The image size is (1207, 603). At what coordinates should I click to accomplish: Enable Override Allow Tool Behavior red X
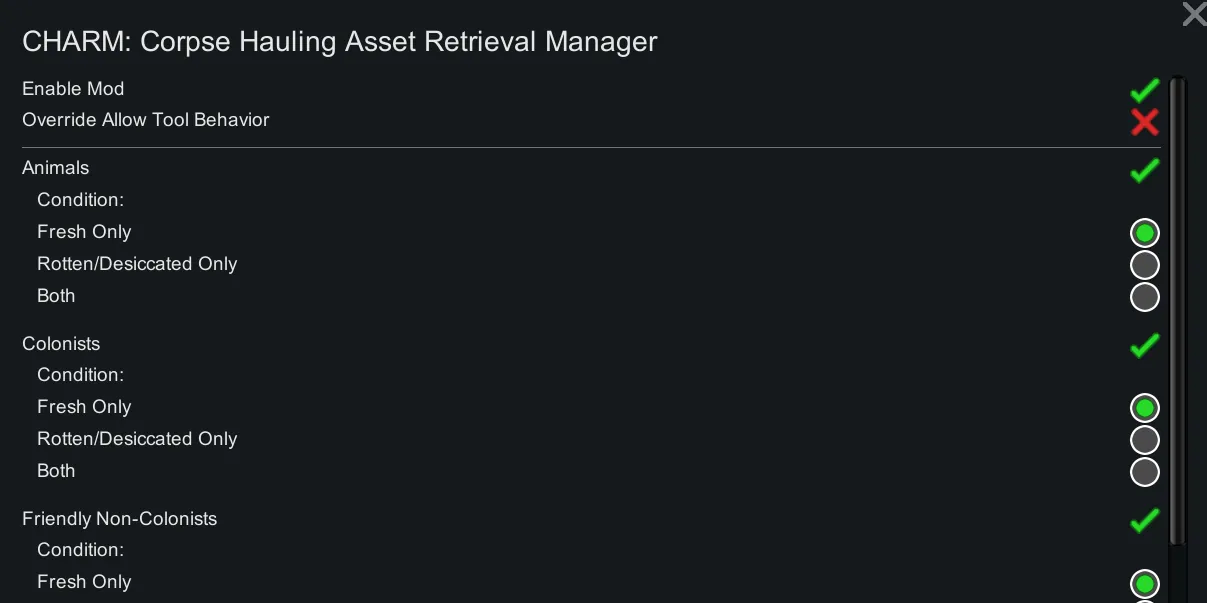pyautogui.click(x=1144, y=122)
